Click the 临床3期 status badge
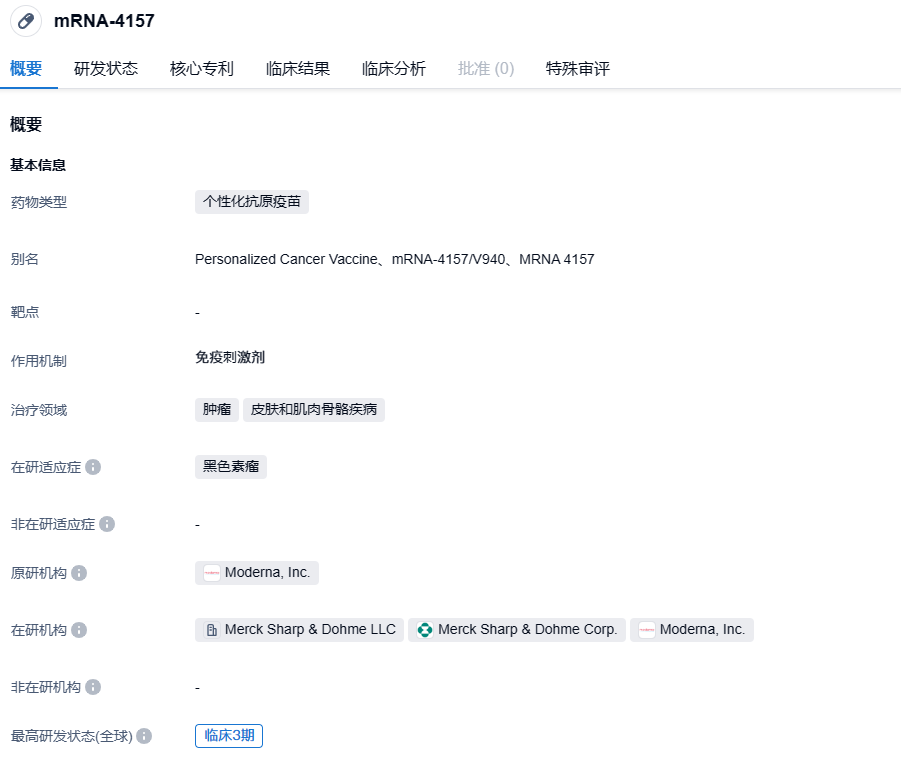This screenshot has height=769, width=901. click(229, 736)
